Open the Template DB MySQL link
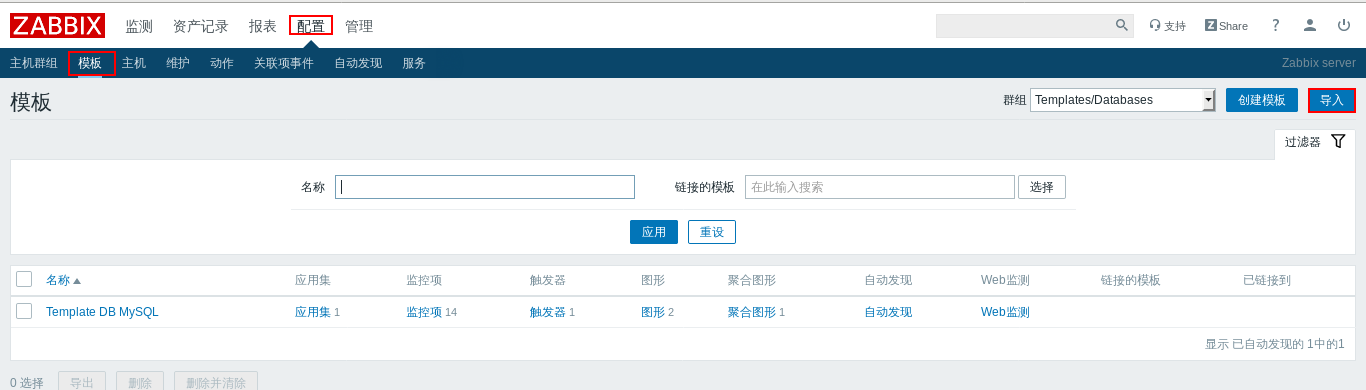The height and width of the screenshot is (390, 1366). (x=102, y=312)
